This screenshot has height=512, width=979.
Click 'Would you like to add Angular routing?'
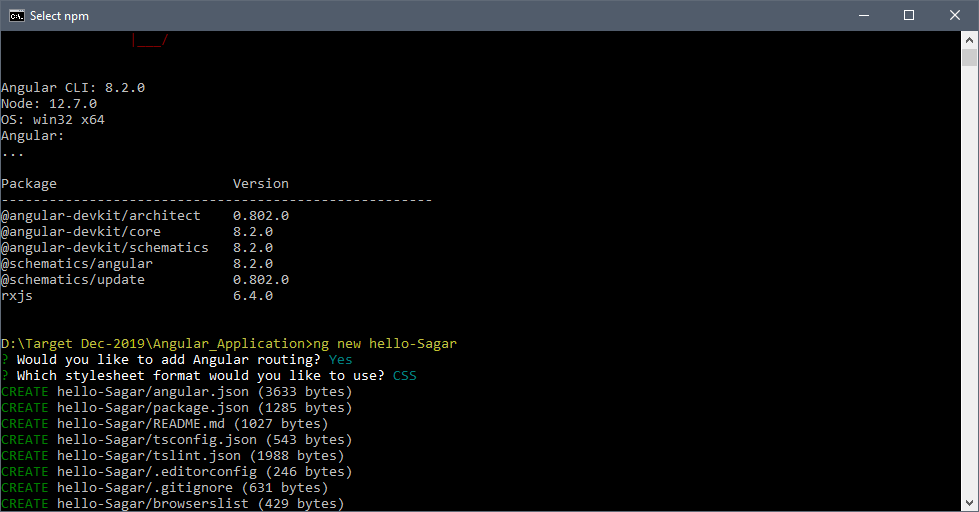[x=169, y=360]
